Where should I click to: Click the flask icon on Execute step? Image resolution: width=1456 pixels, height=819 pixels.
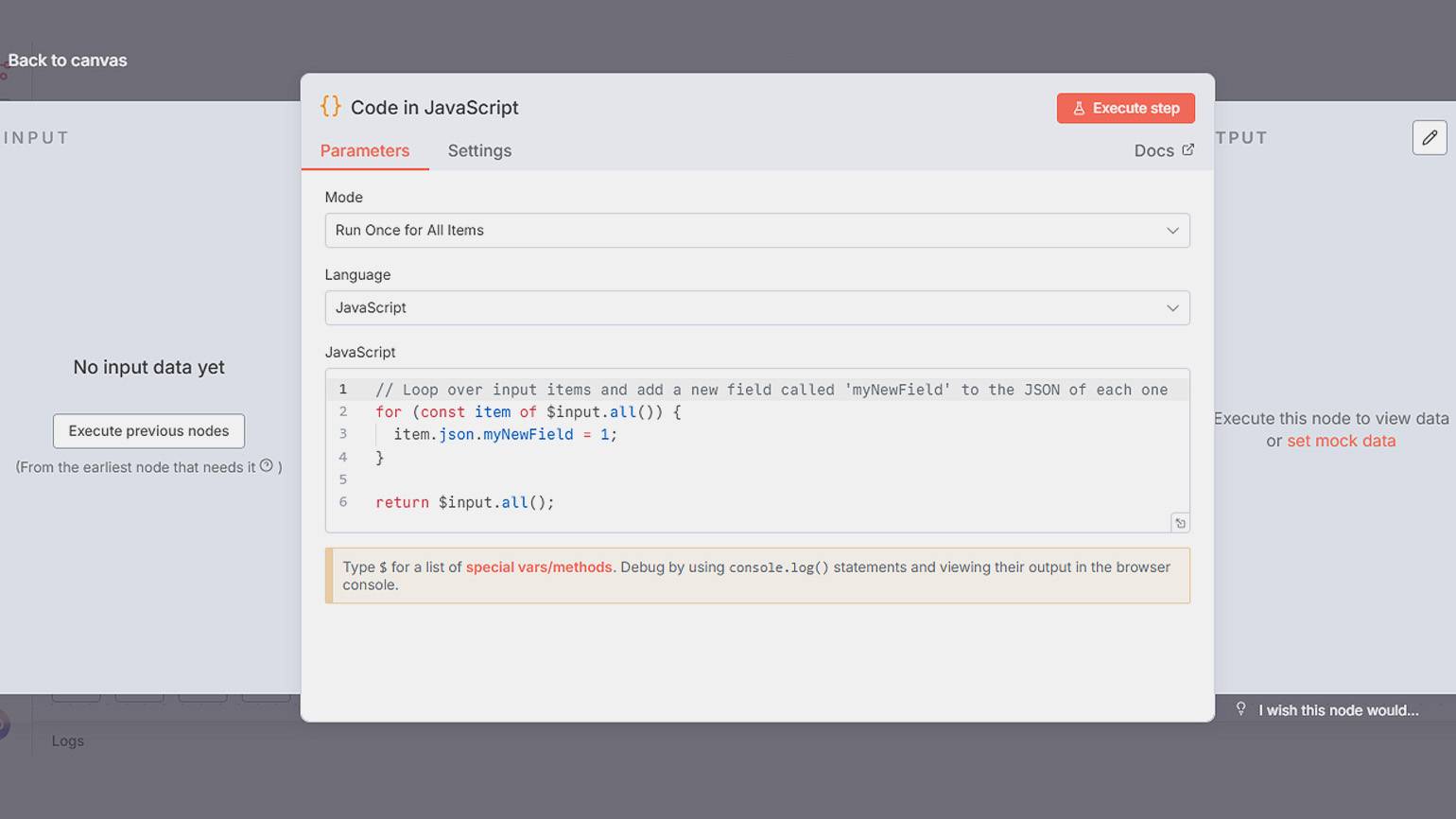[x=1078, y=109]
